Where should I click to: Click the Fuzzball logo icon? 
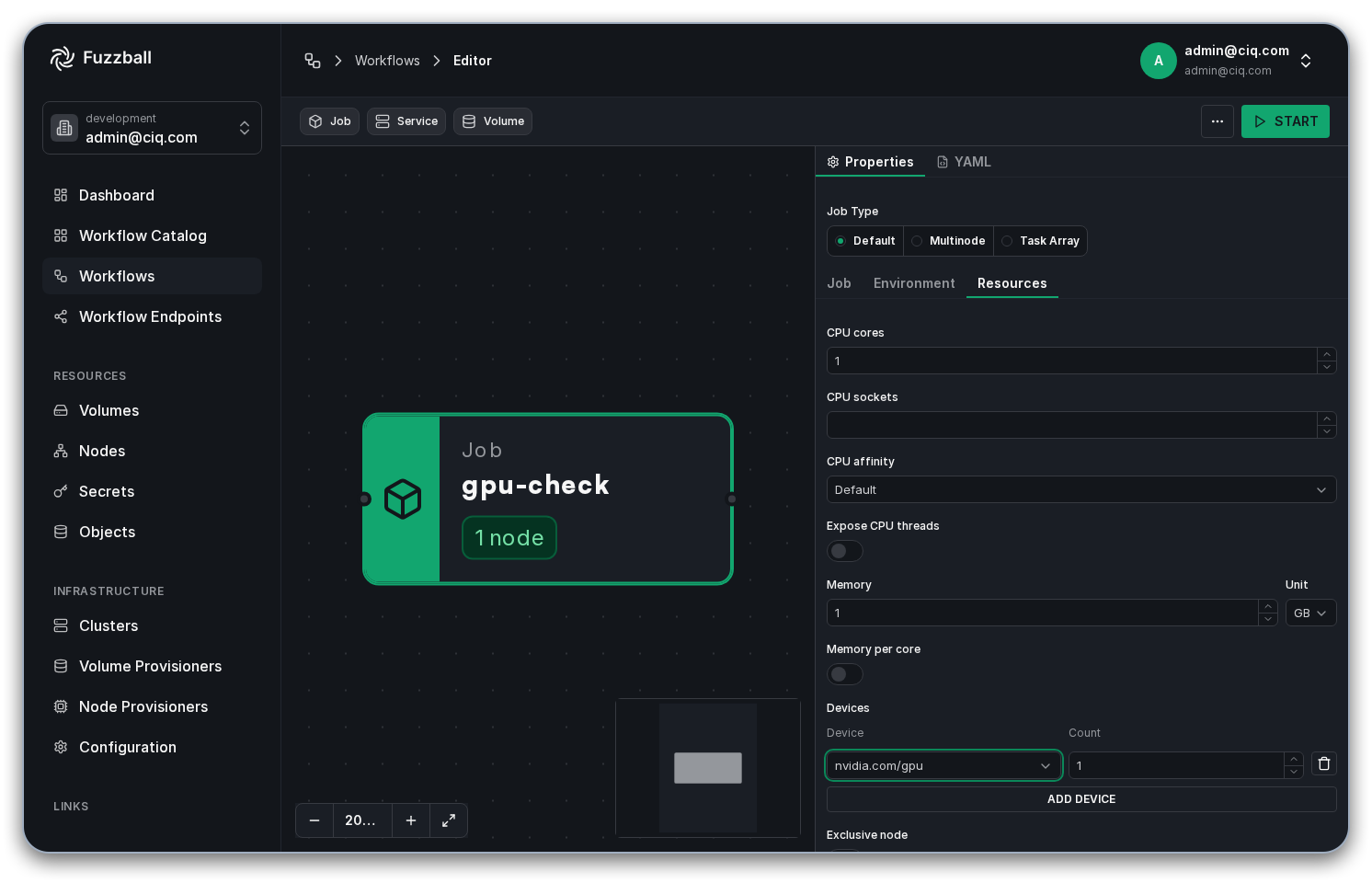coord(63,58)
